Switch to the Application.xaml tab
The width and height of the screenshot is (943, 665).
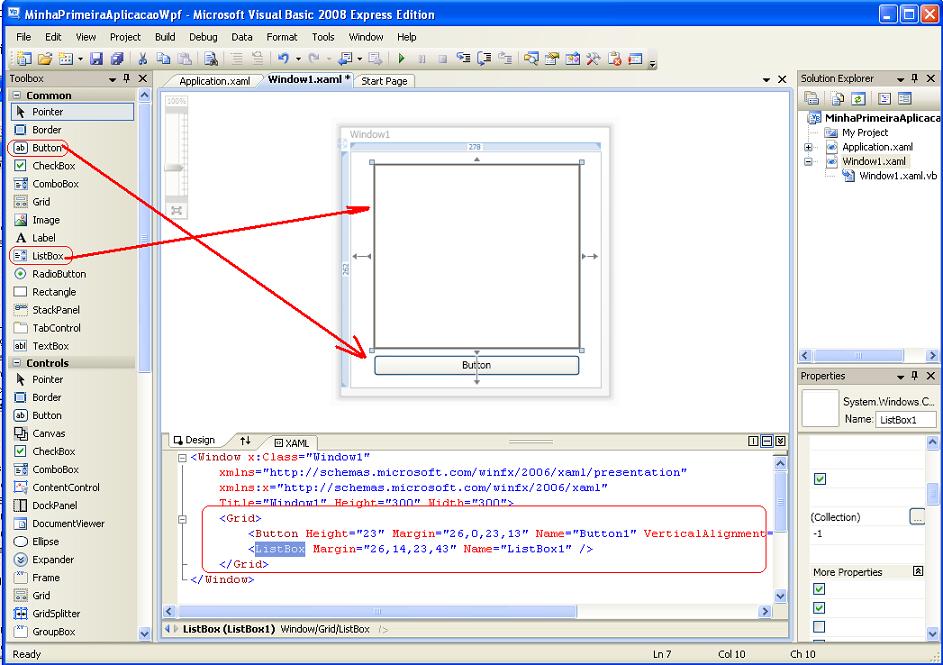click(x=214, y=81)
